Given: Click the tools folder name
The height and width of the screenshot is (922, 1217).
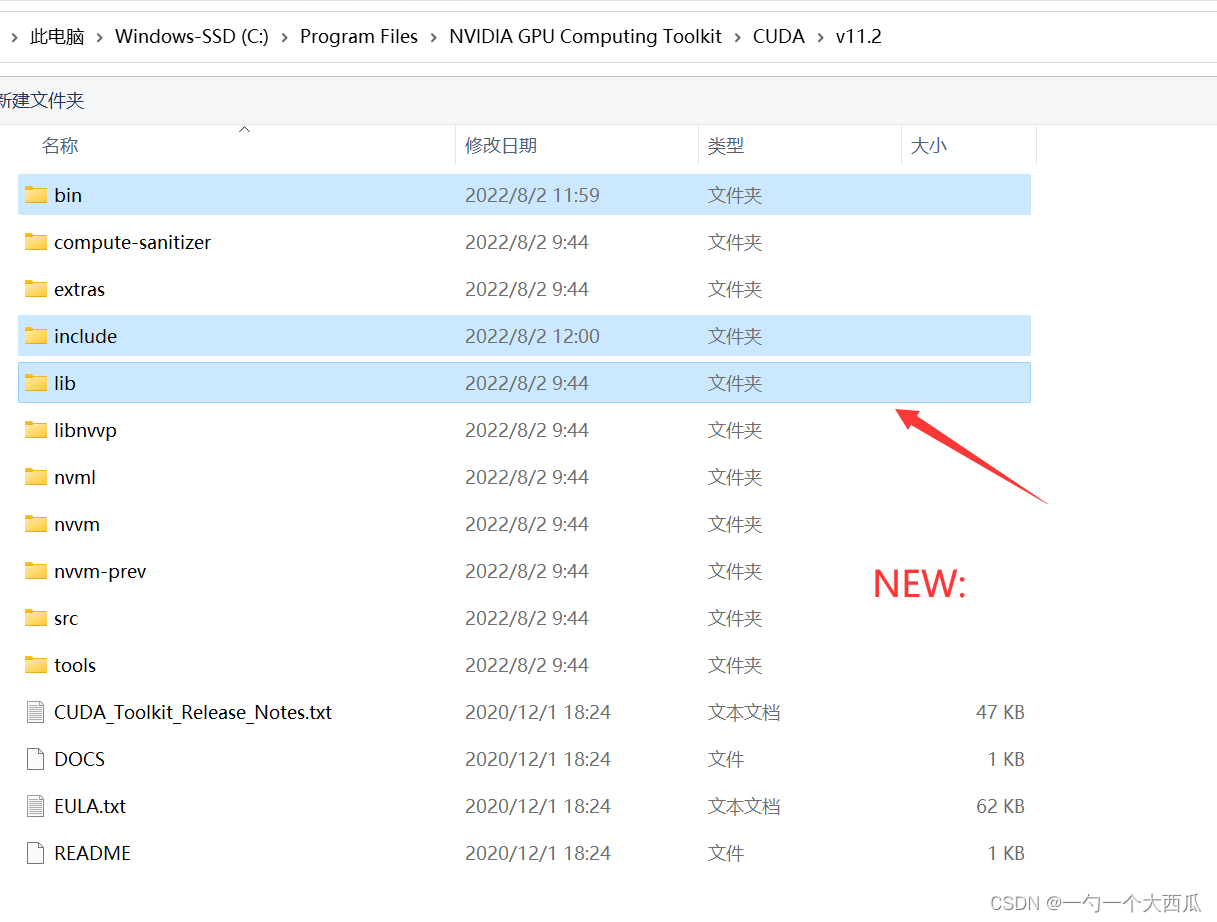Looking at the screenshot, I should pyautogui.click(x=75, y=665).
